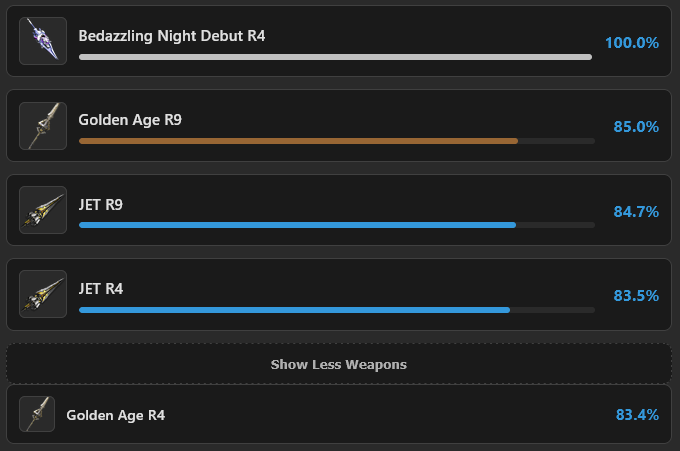Click the 84.7% percentage value
Viewport: 680px width, 451px height.
636,212
